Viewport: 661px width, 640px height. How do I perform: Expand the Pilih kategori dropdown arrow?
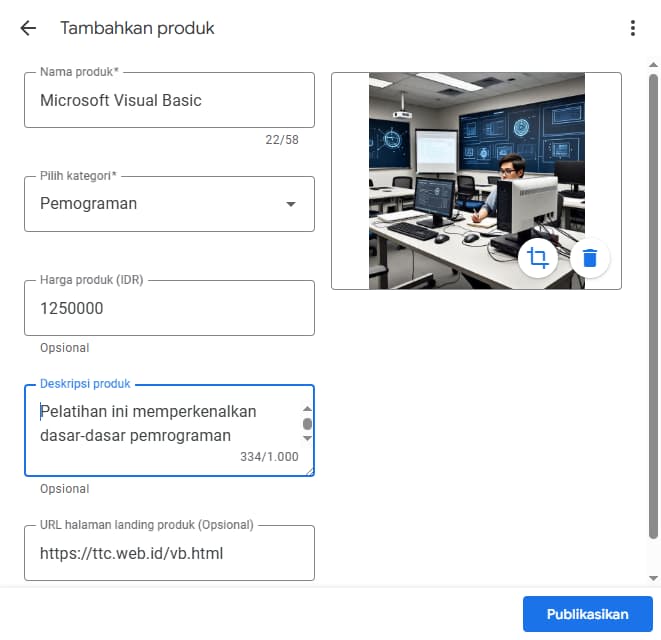(x=291, y=204)
